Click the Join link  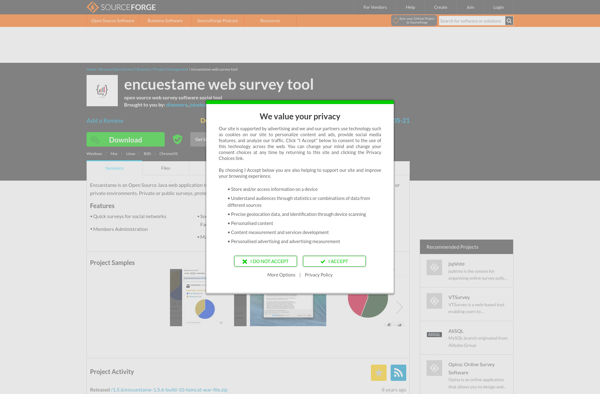click(x=470, y=7)
